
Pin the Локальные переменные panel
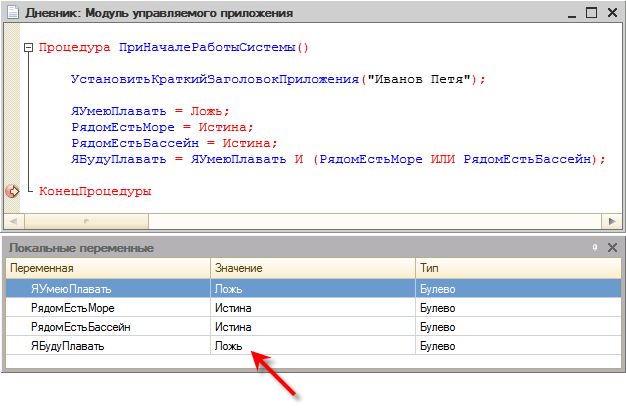595,248
